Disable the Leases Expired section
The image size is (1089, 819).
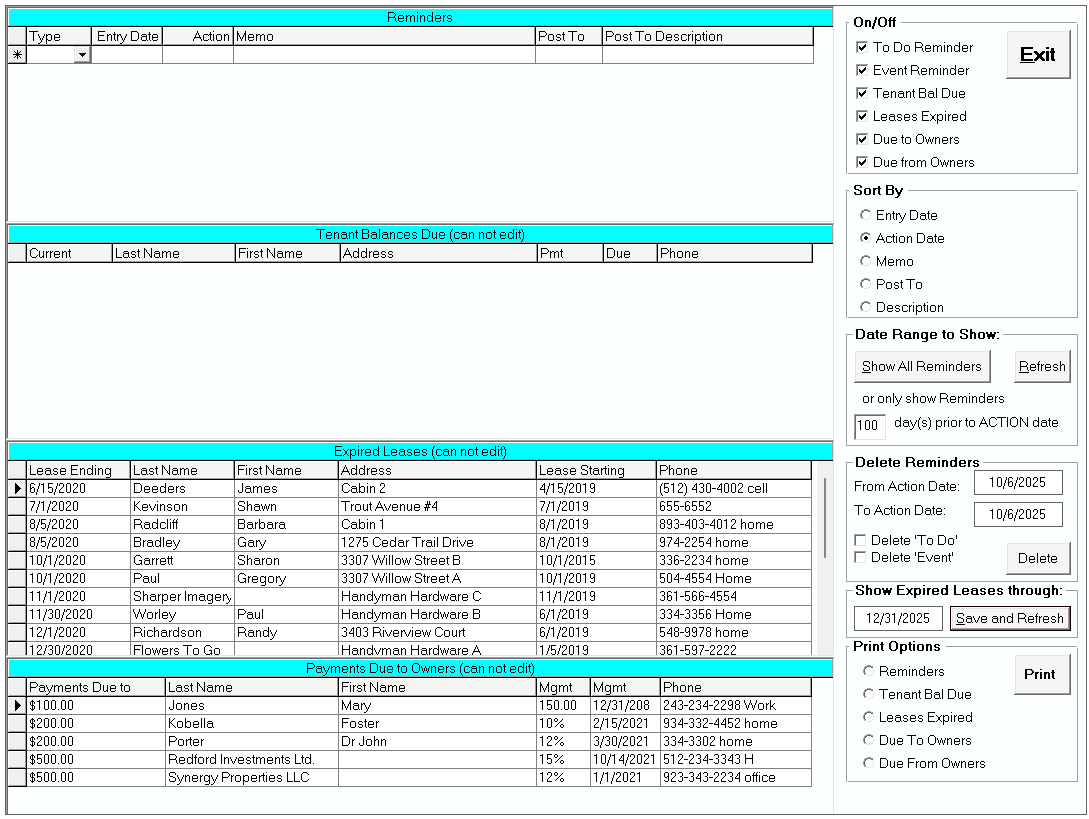[x=860, y=116]
